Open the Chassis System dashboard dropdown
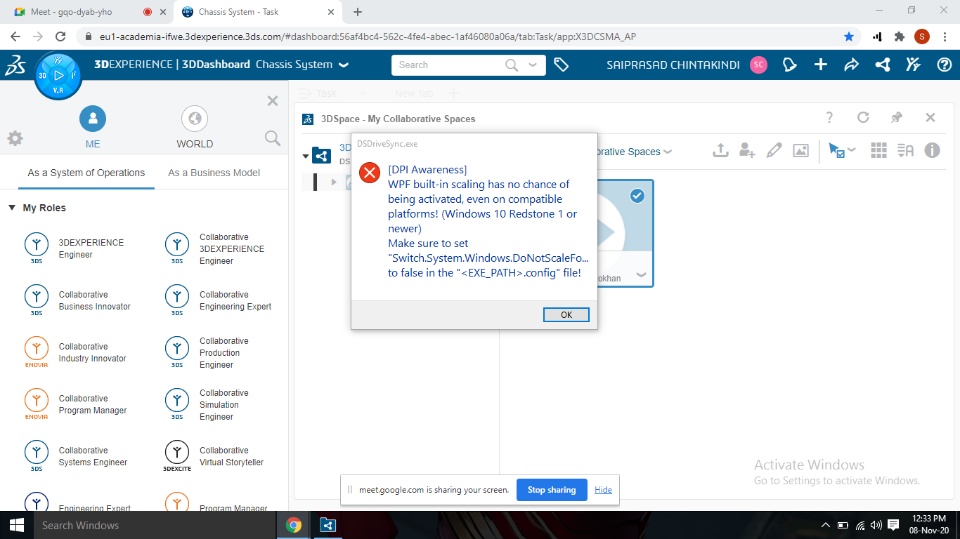 (344, 64)
